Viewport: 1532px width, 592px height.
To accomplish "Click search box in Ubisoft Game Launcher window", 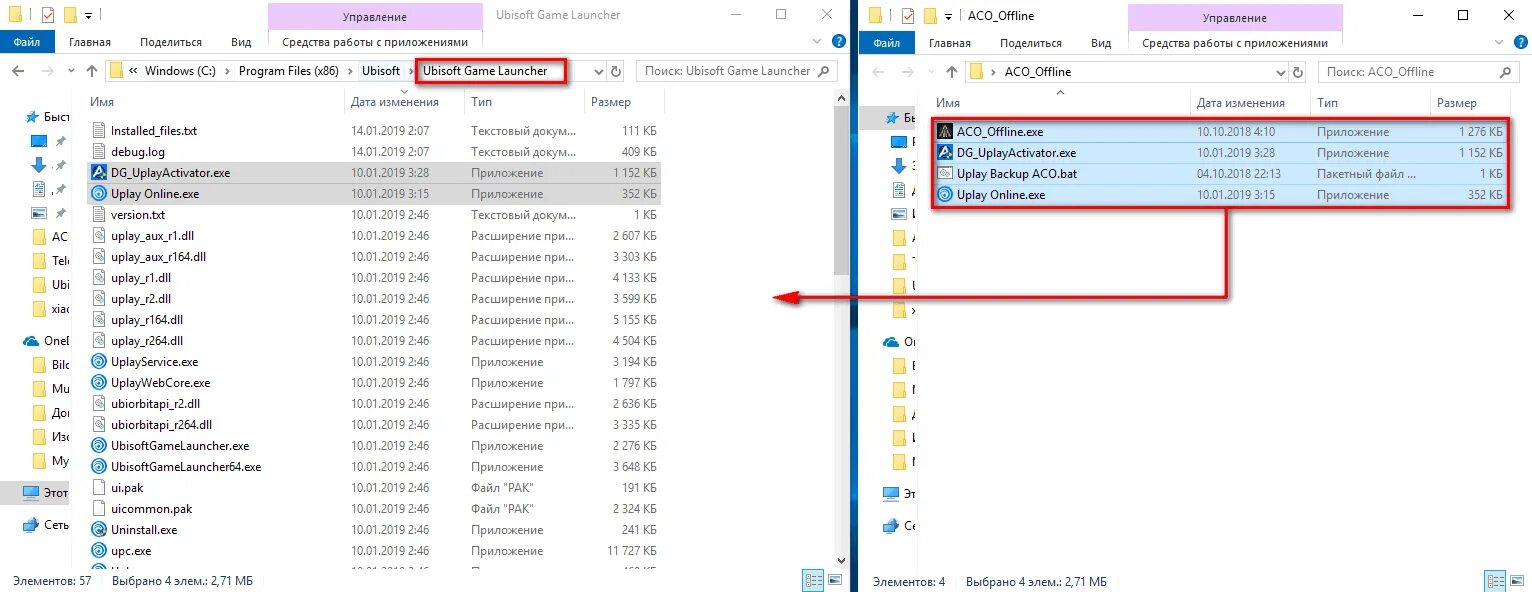I will [x=737, y=71].
